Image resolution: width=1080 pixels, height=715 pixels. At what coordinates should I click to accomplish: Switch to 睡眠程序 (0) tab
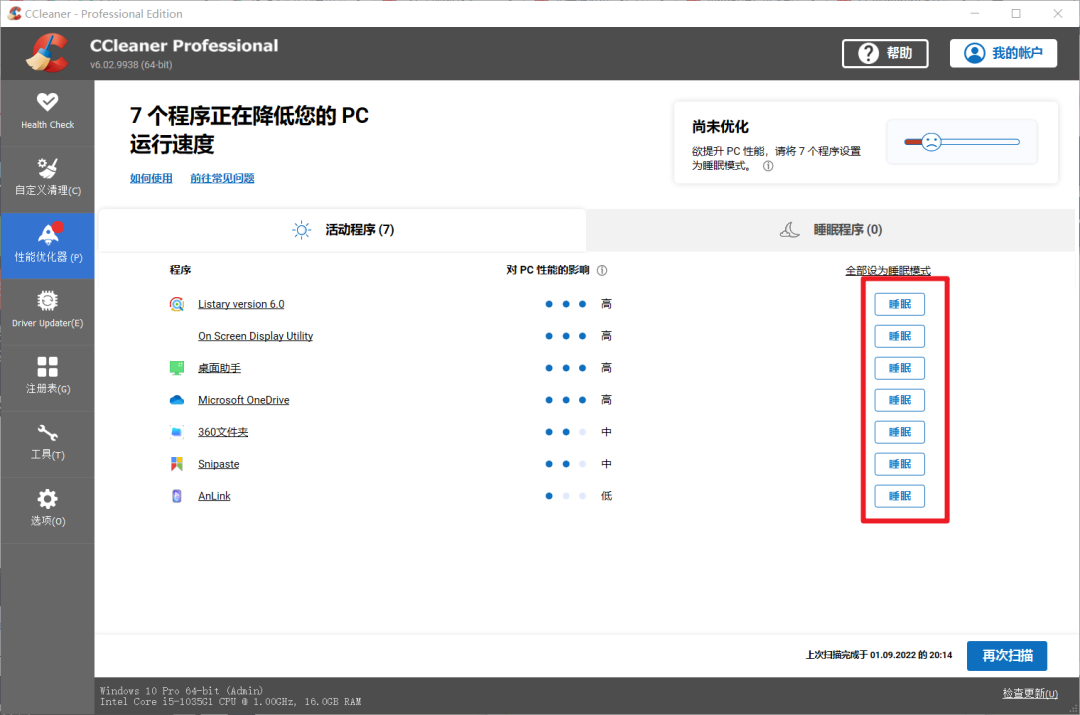pyautogui.click(x=830, y=230)
